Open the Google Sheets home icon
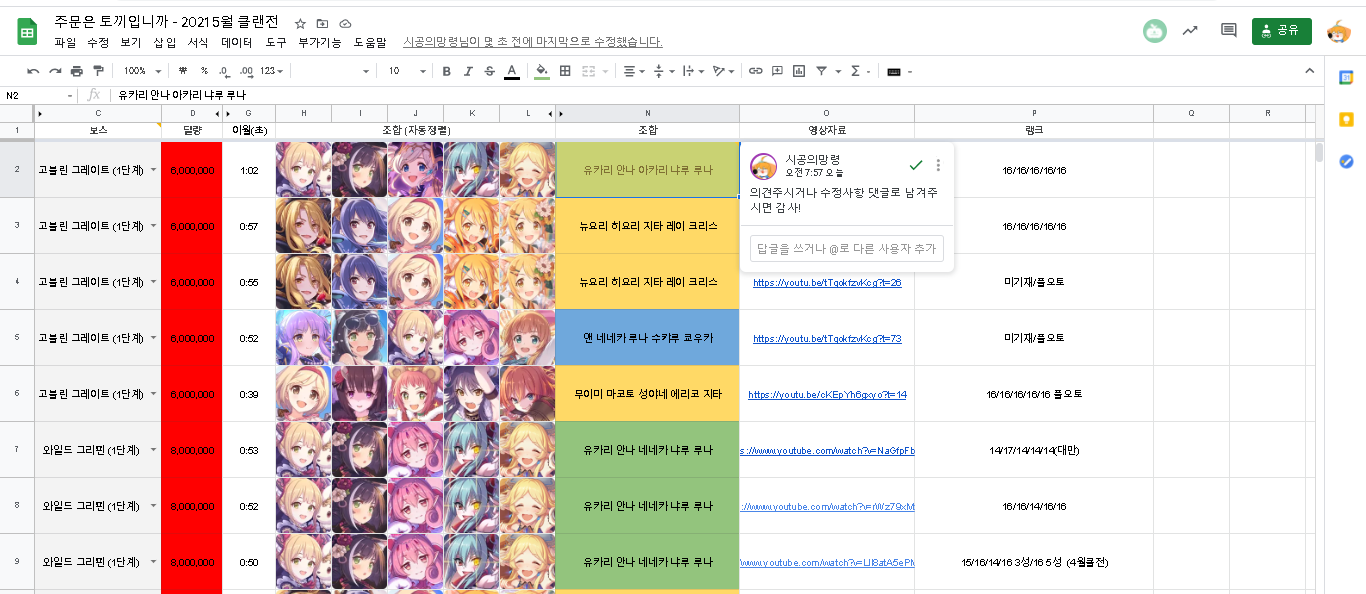Image resolution: width=1366 pixels, height=594 pixels. (27, 31)
